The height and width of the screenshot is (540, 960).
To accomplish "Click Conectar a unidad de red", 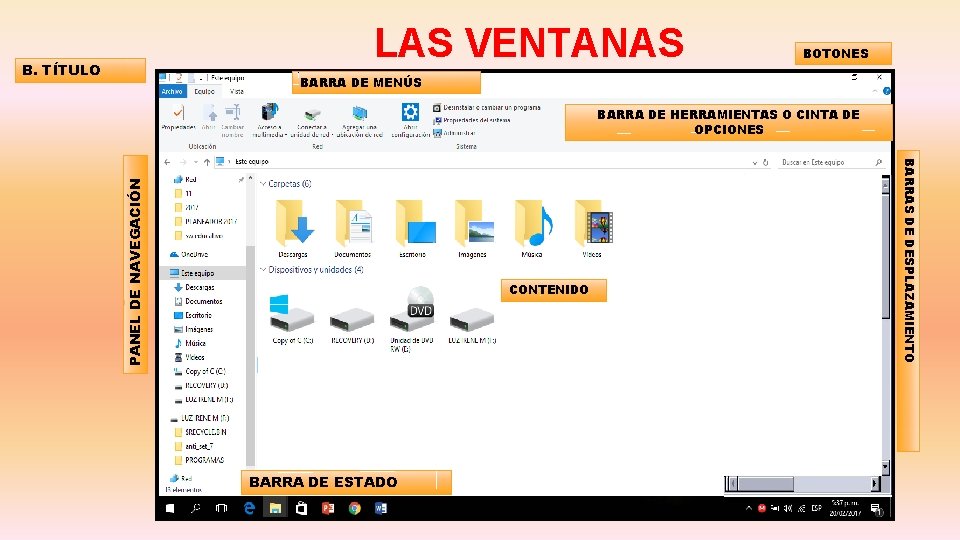I will pos(312,122).
